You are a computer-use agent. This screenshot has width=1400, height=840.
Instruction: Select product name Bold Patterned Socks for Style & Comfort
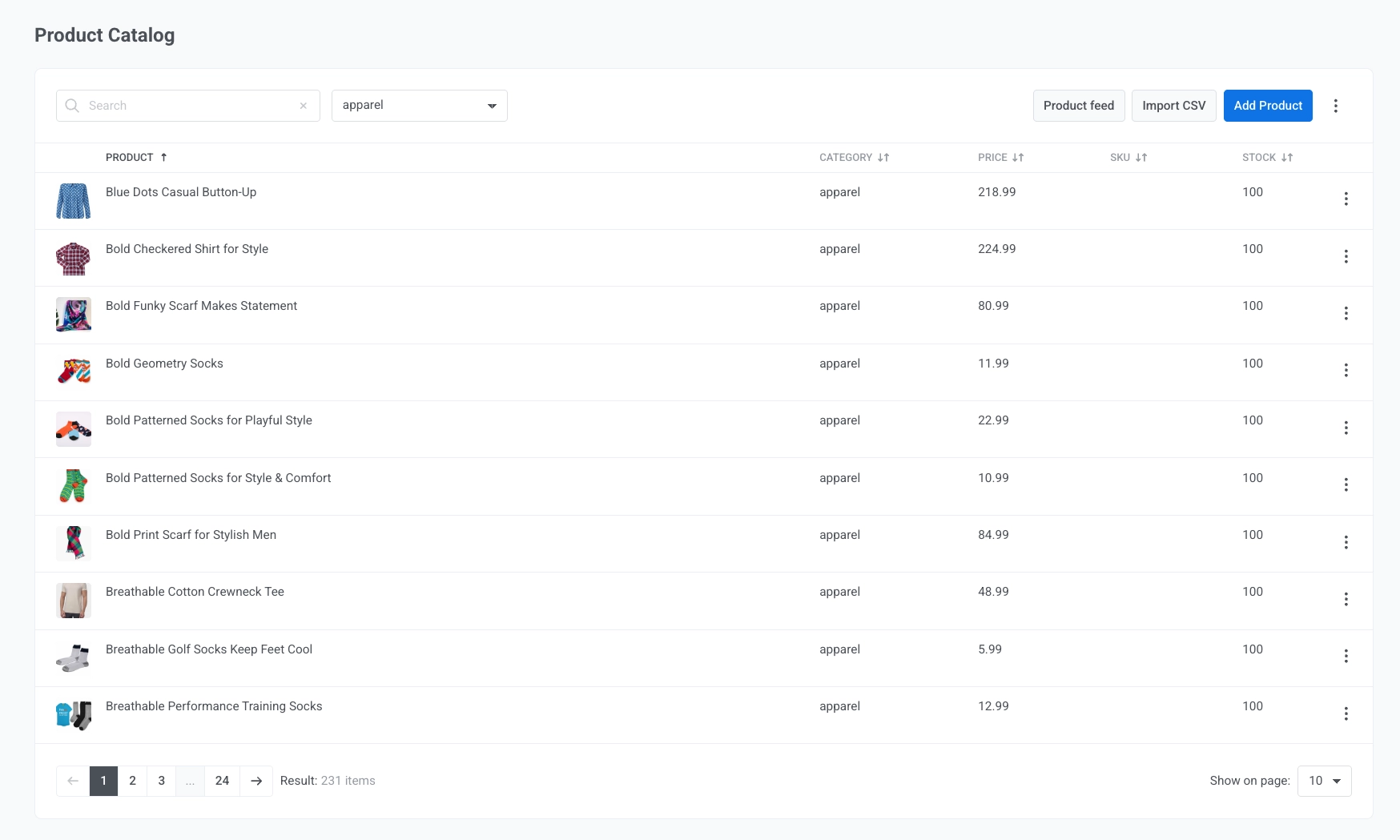(218, 478)
